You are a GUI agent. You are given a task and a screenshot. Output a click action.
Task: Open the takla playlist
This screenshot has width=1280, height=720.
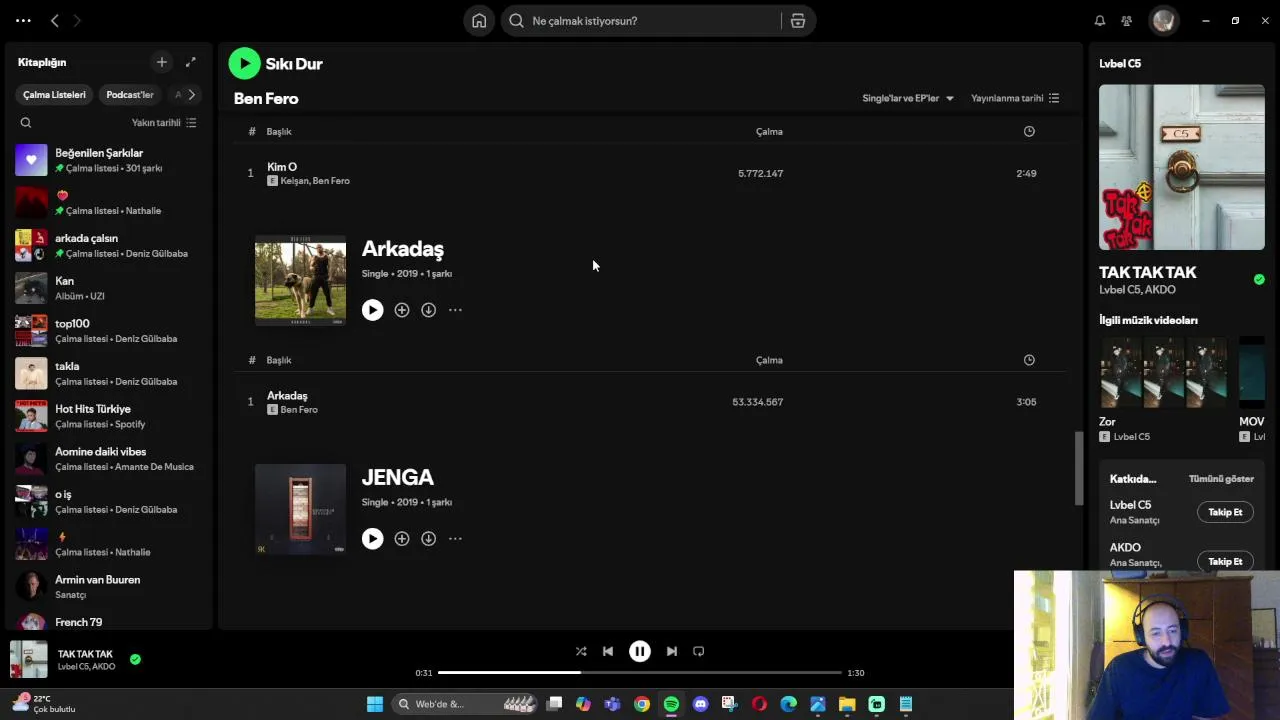(x=108, y=374)
